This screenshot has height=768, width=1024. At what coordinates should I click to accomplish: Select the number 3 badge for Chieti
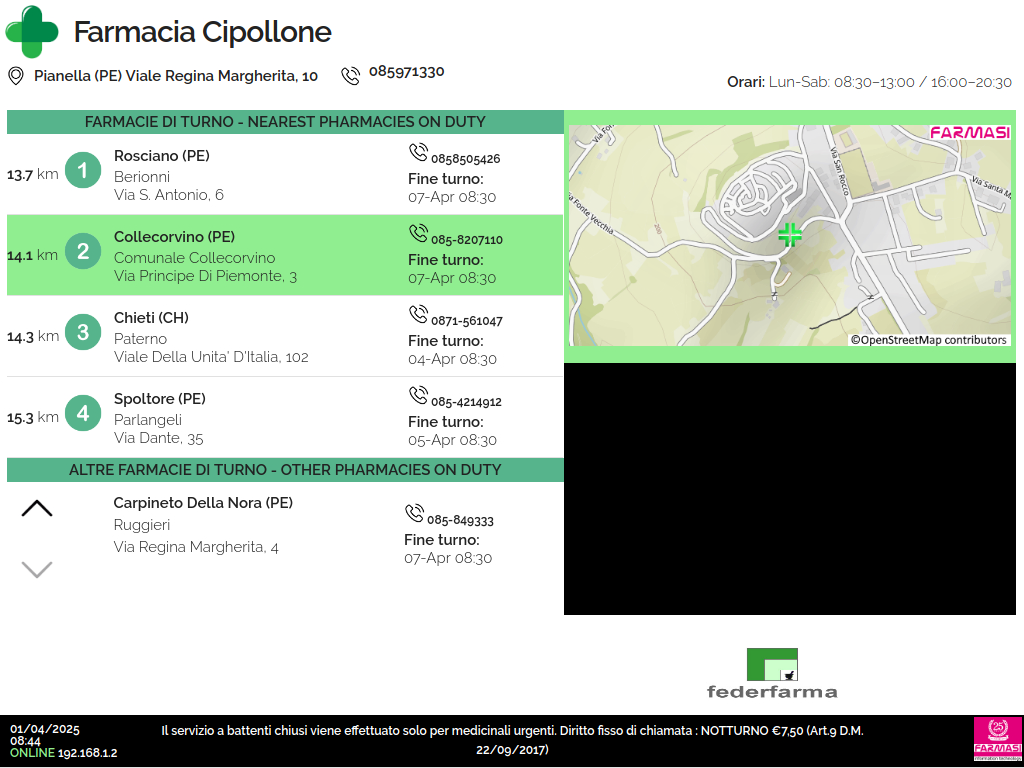coord(83,333)
